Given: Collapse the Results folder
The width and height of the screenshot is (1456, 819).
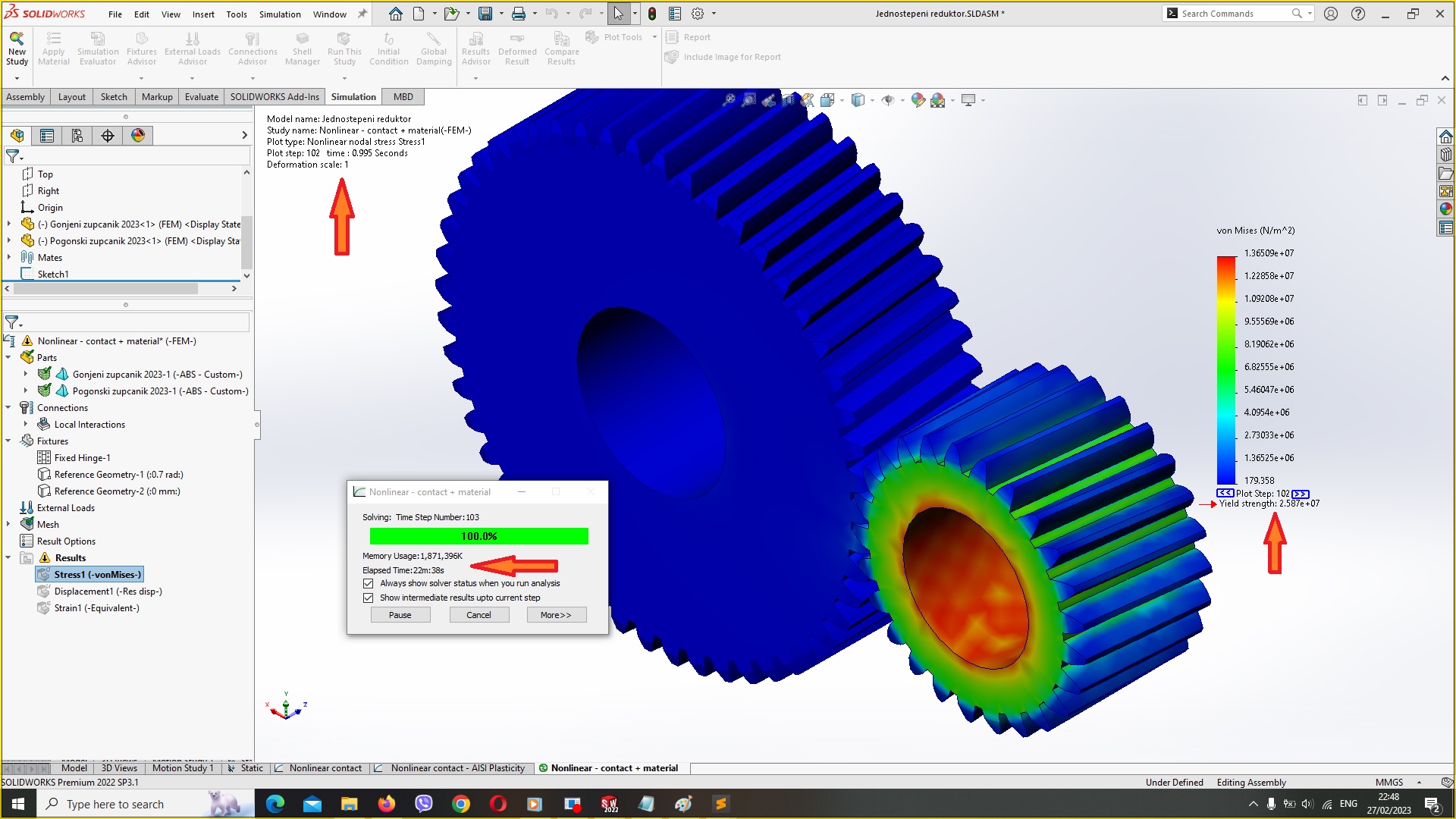Looking at the screenshot, I should click(x=8, y=558).
